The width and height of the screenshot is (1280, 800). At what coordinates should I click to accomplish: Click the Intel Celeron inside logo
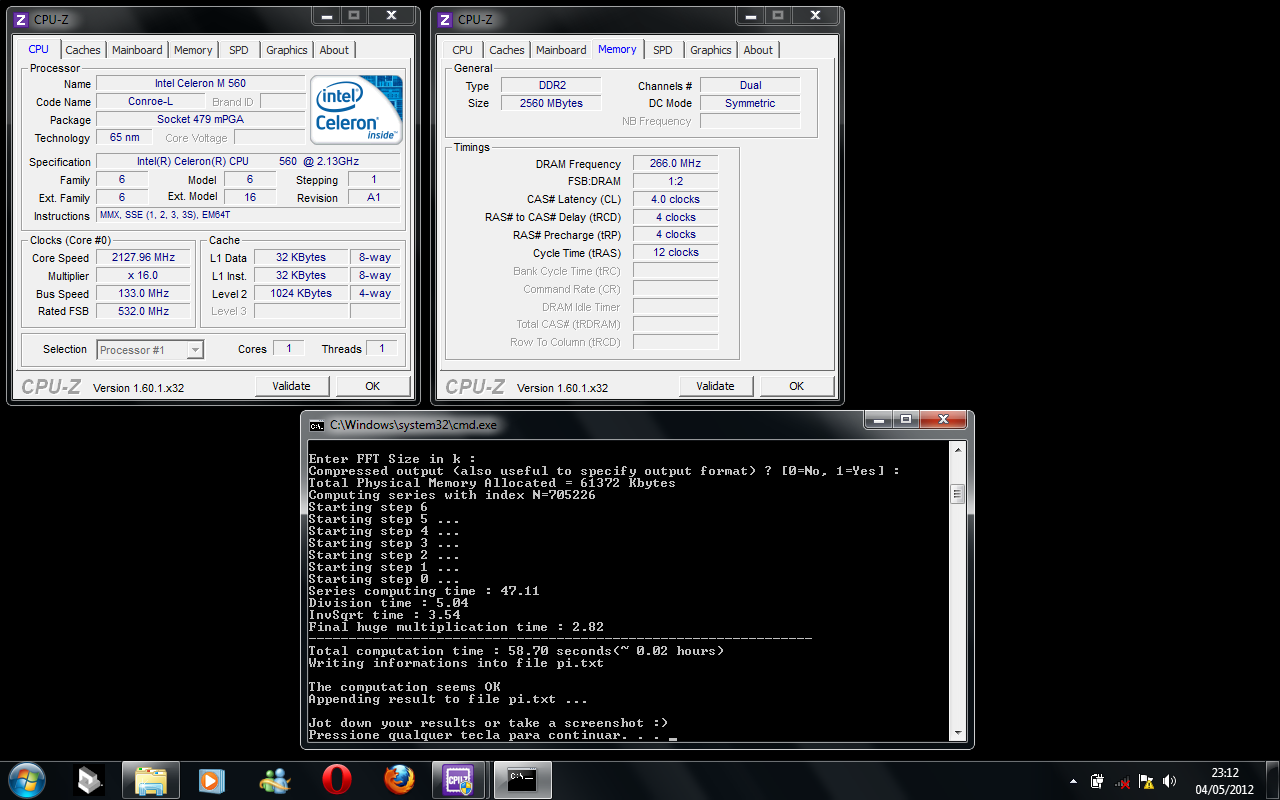click(357, 110)
